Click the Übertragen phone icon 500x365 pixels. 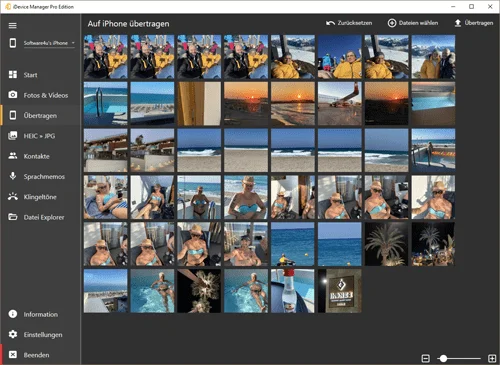click(x=13, y=115)
